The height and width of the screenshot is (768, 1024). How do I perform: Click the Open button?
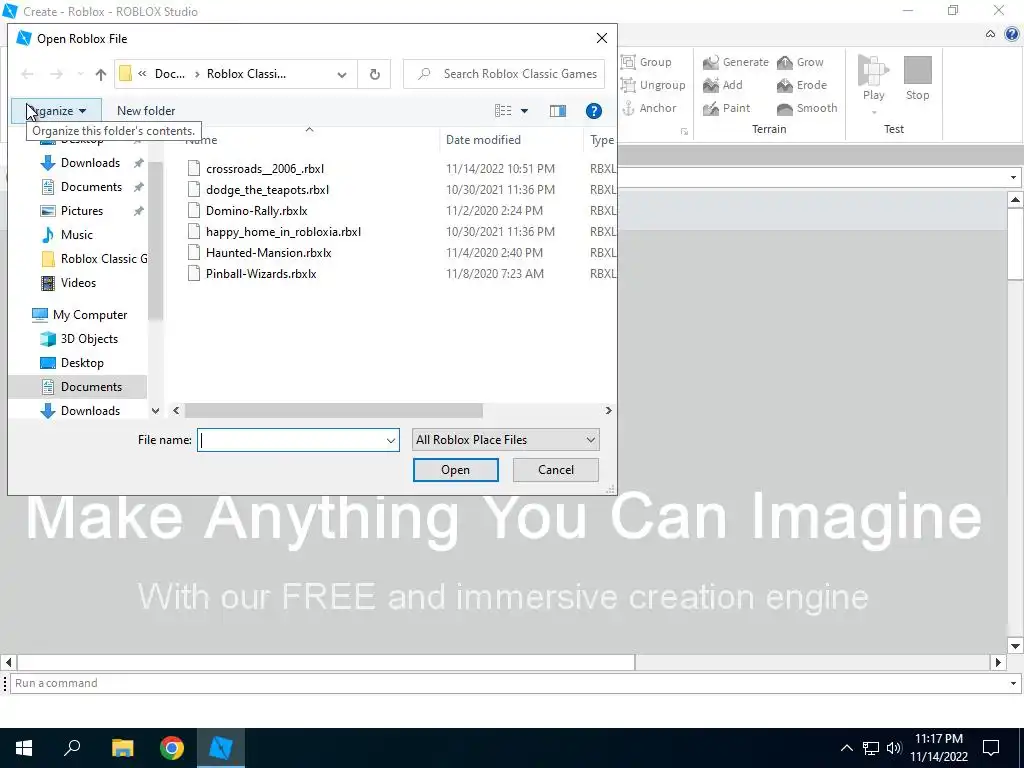pyautogui.click(x=455, y=470)
